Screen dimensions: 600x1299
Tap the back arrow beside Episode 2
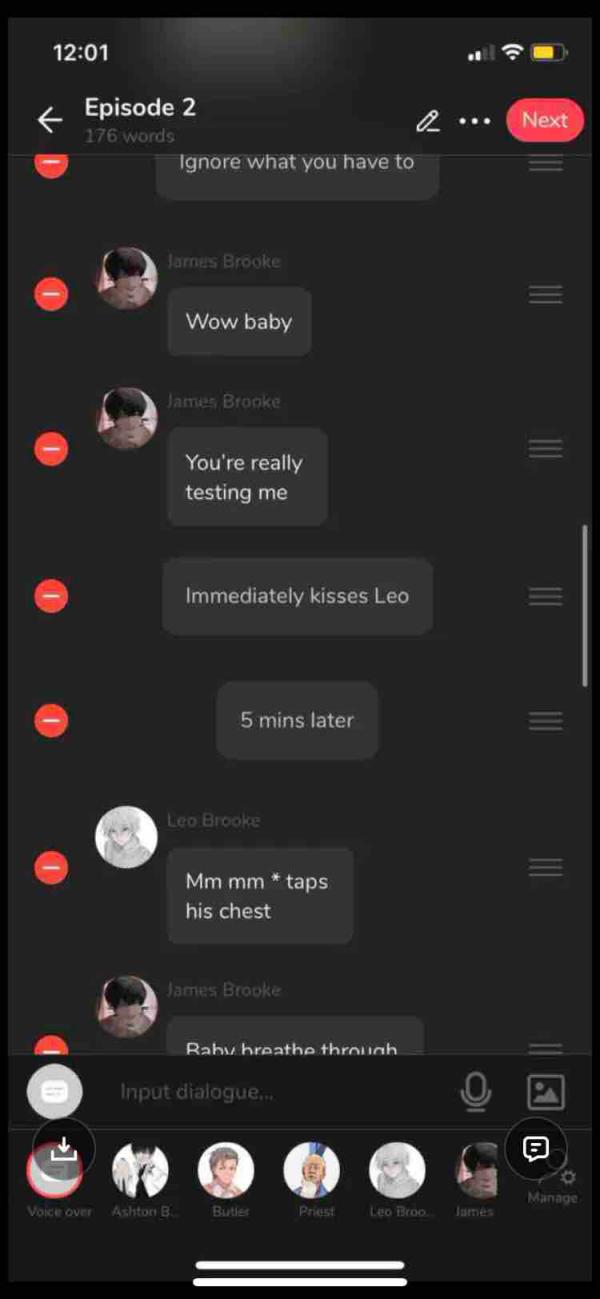coord(50,121)
